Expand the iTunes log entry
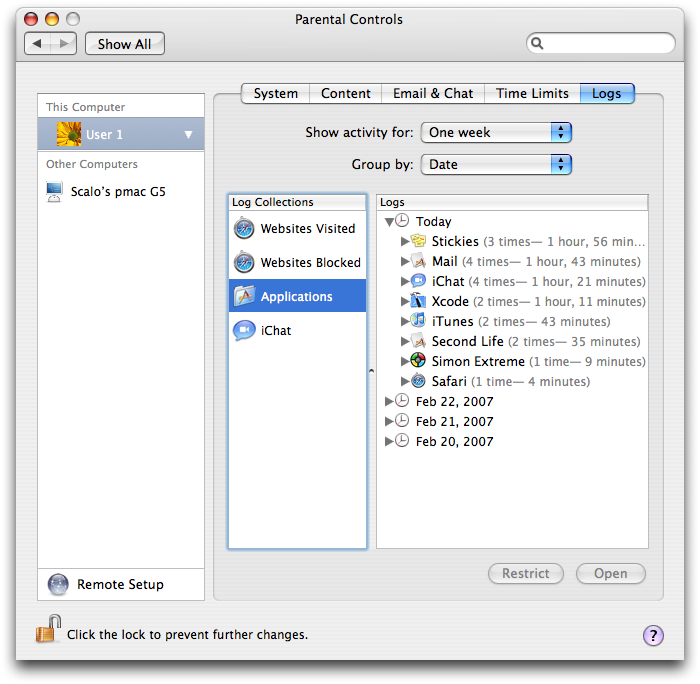 (x=404, y=321)
